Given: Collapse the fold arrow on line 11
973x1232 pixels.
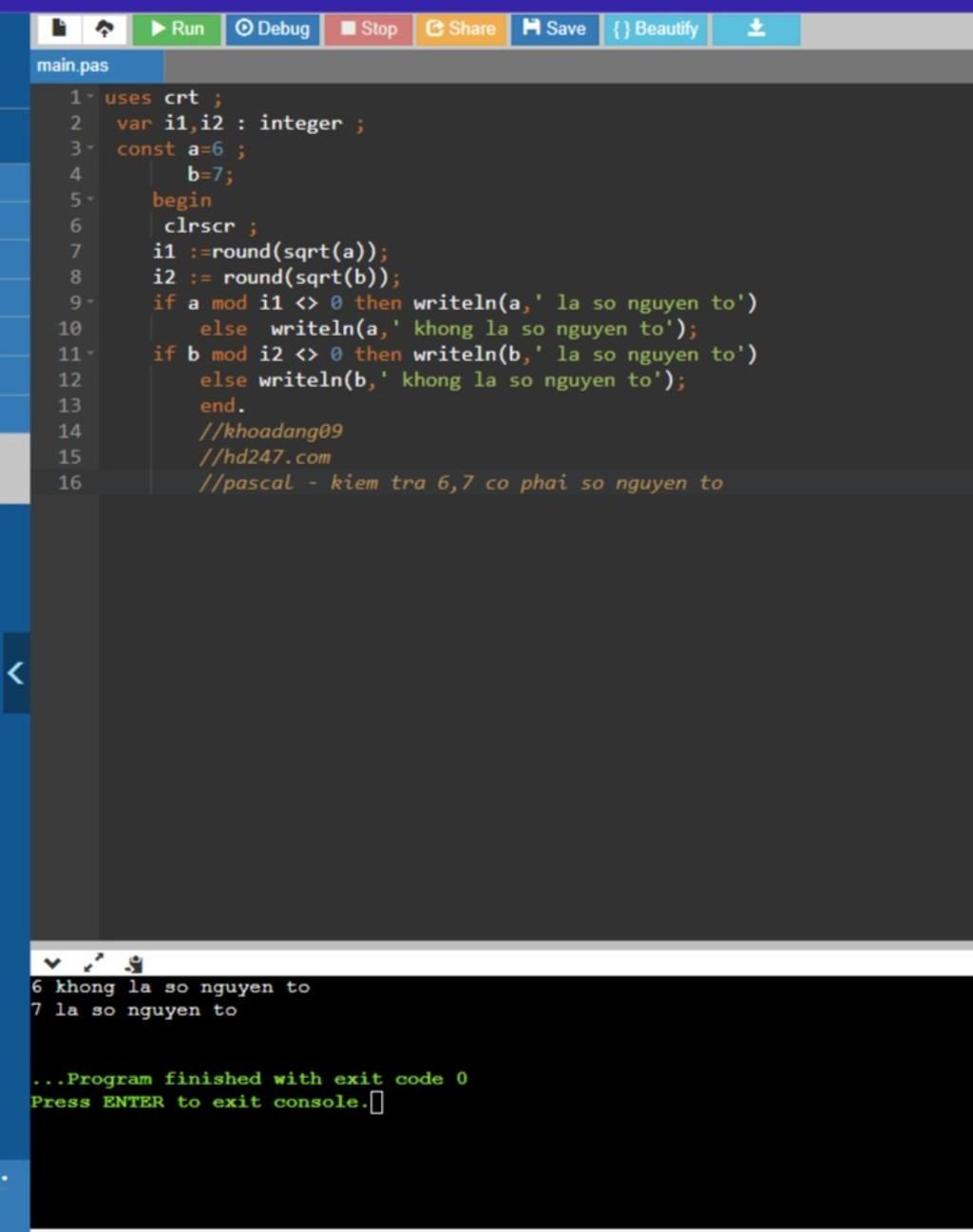Looking at the screenshot, I should coord(91,354).
